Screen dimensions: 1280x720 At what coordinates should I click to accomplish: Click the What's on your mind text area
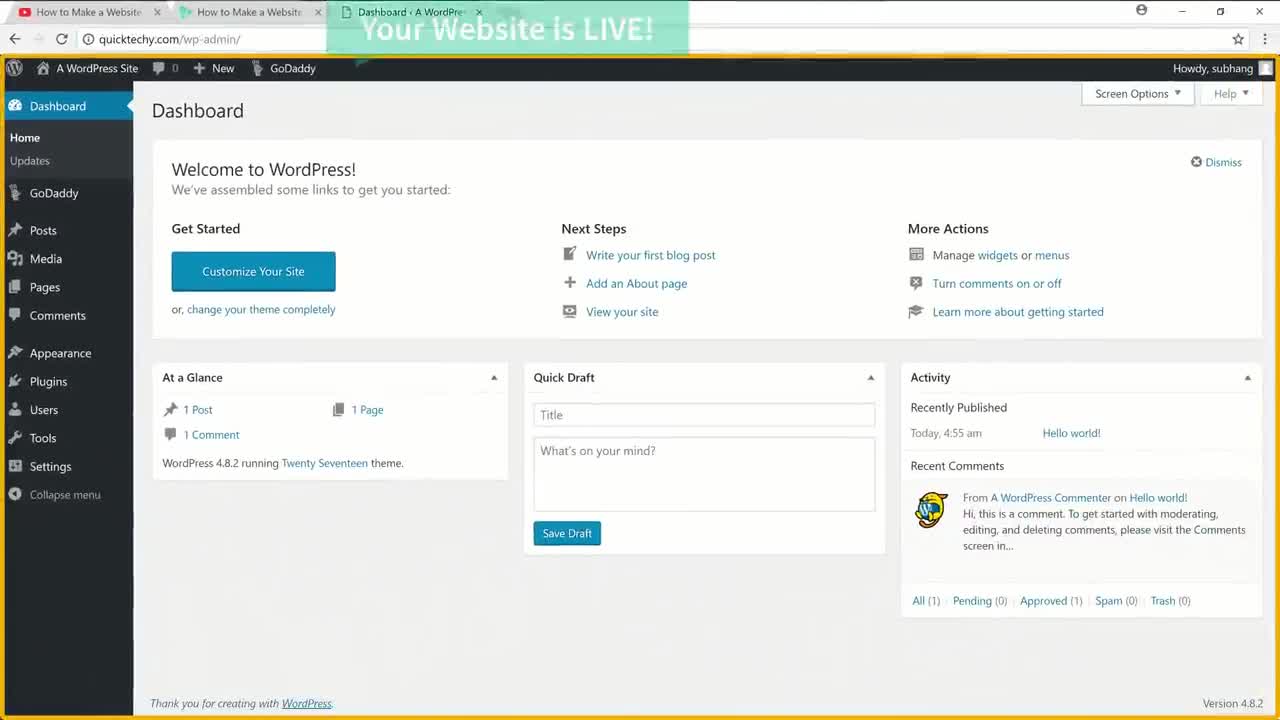point(704,474)
